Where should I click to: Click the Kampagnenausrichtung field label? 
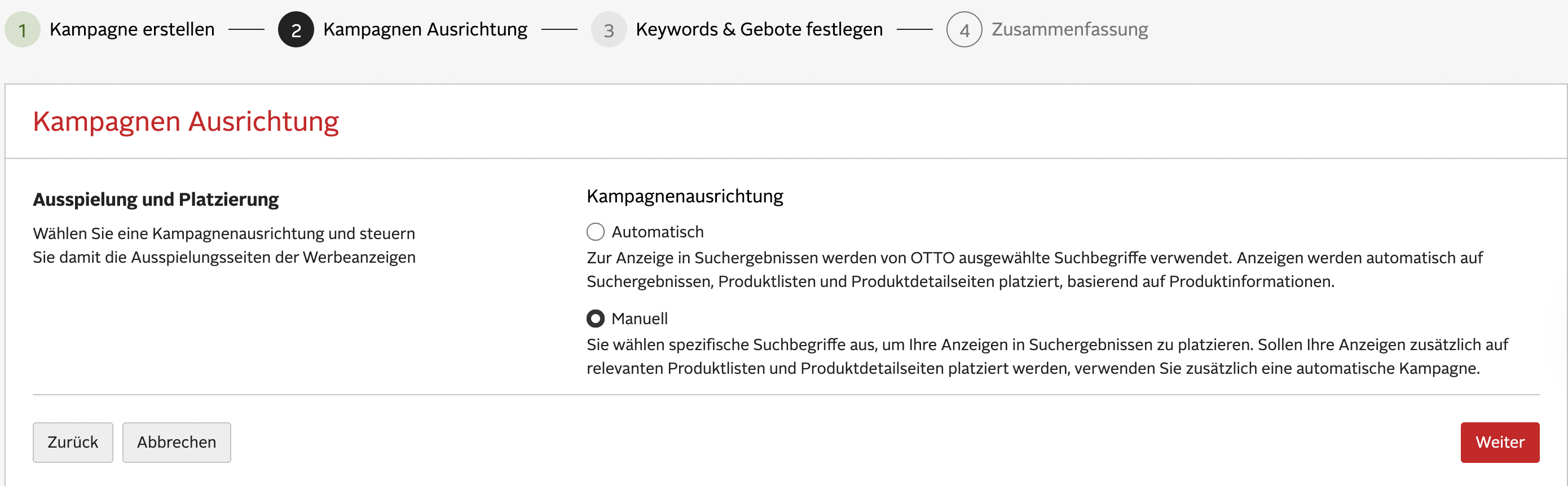tap(685, 196)
